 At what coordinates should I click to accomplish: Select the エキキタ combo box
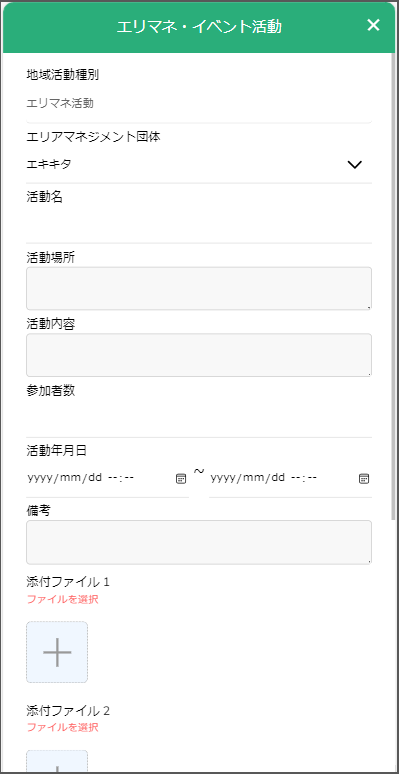tap(199, 165)
